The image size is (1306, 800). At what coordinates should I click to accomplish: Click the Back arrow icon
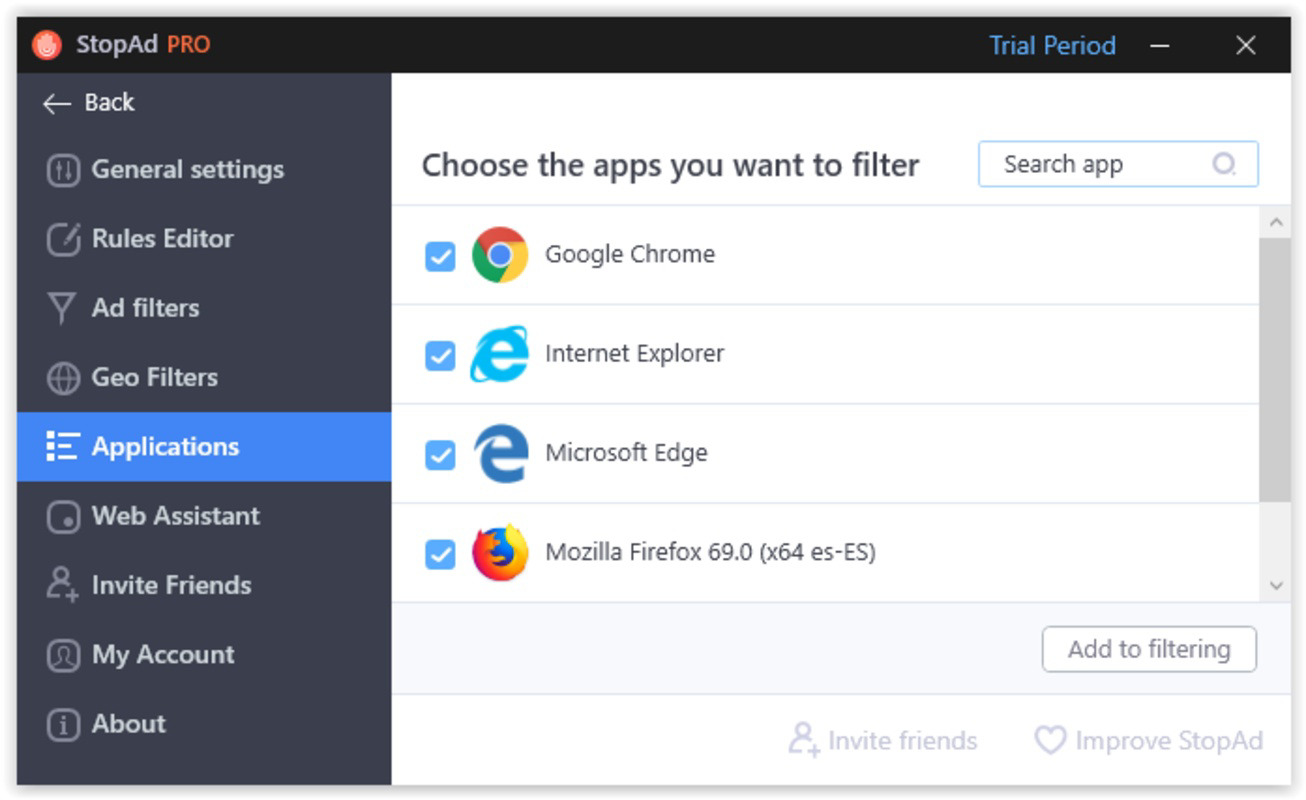pyautogui.click(x=57, y=104)
